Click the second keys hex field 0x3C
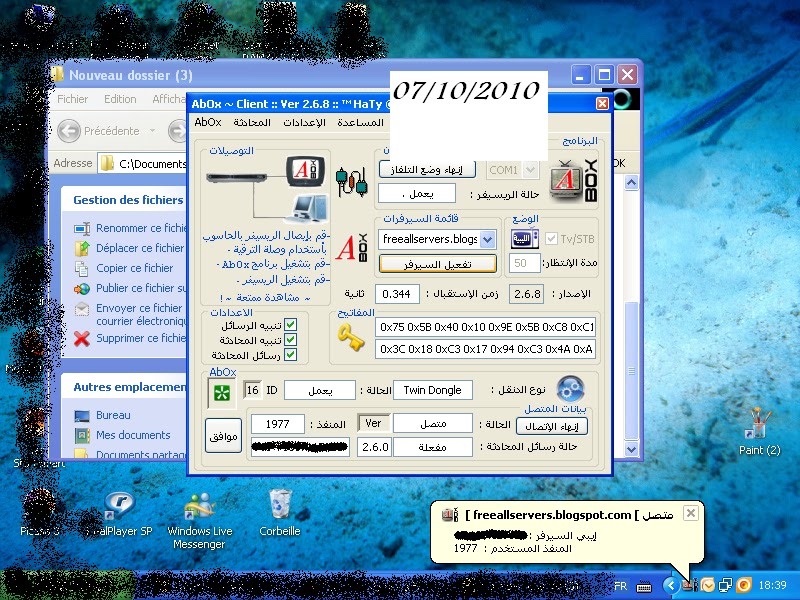The image size is (800, 600). [x=485, y=349]
